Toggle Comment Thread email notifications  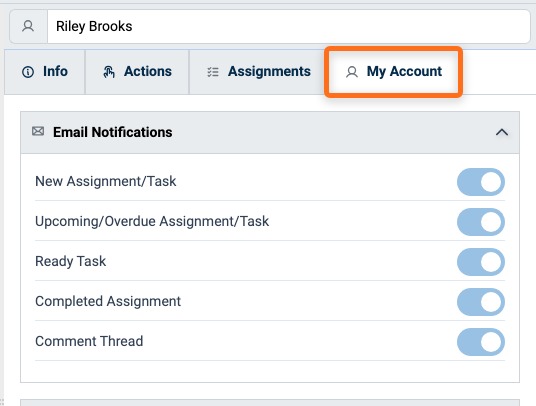coord(481,342)
